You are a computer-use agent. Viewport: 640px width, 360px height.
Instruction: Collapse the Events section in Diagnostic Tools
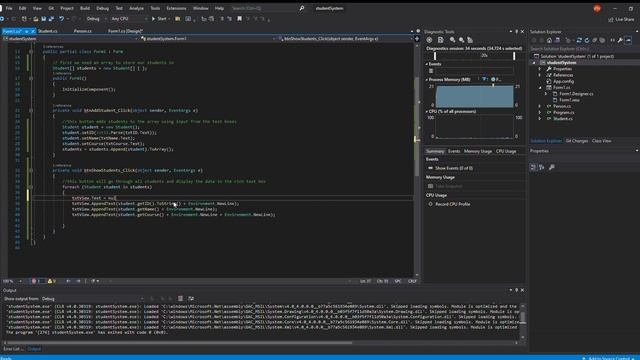tap(427, 64)
